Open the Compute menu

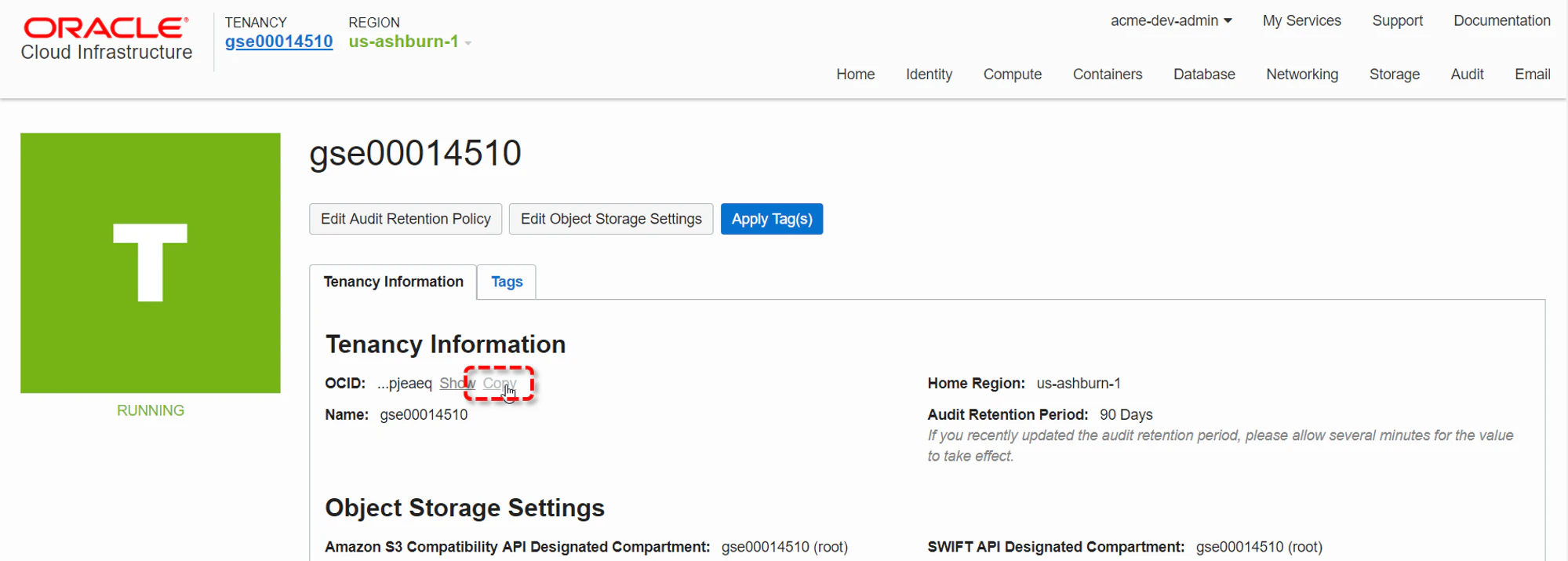tap(1013, 75)
